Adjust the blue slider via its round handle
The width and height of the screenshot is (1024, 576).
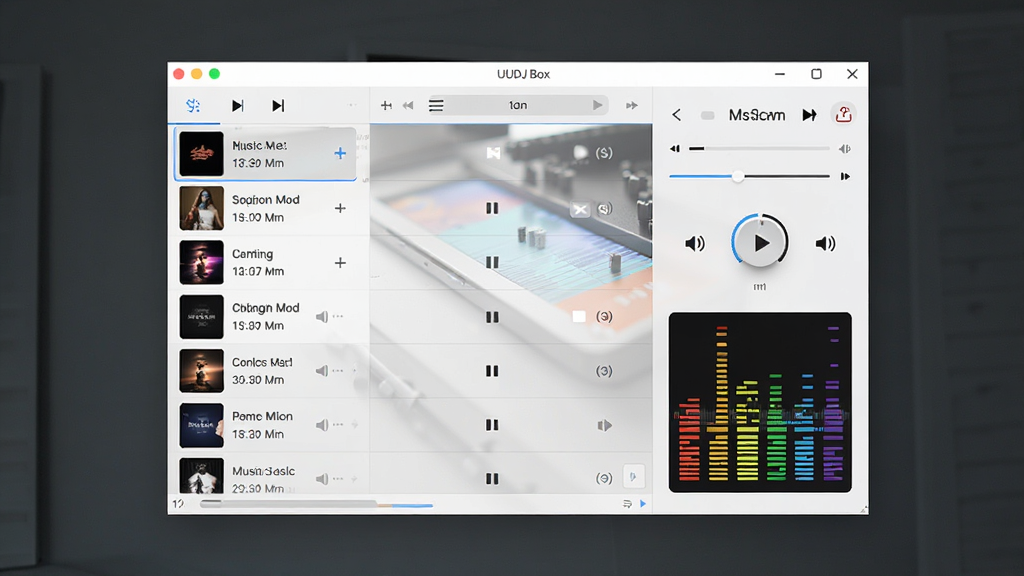(738, 176)
